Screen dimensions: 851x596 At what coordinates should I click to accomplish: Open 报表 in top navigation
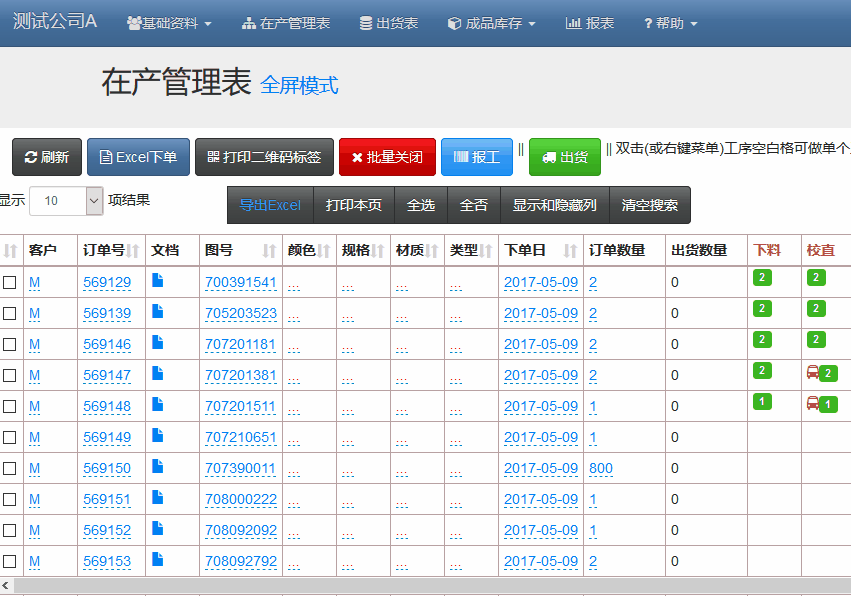(x=589, y=23)
